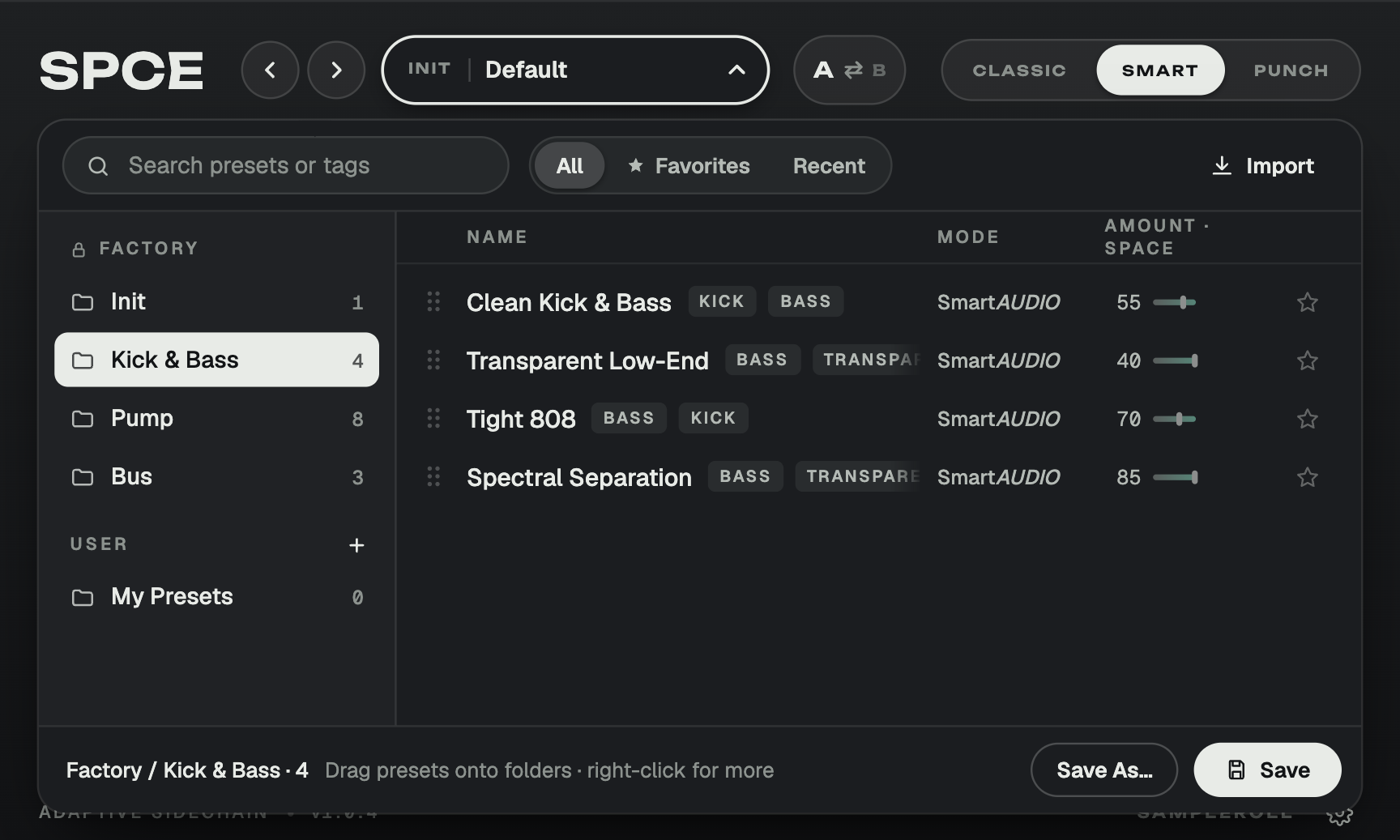This screenshot has height=840, width=1400.
Task: Click the KICK tag on Clean Kick & Bass
Action: click(721, 301)
